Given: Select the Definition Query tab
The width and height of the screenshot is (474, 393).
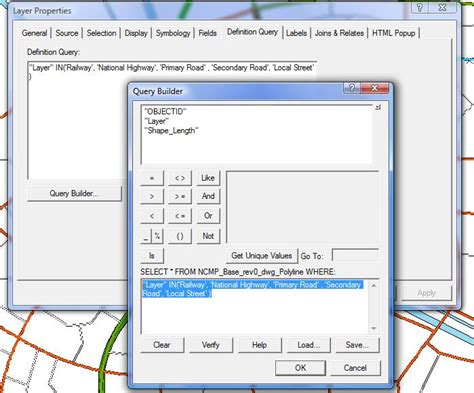Looking at the screenshot, I should [x=252, y=32].
